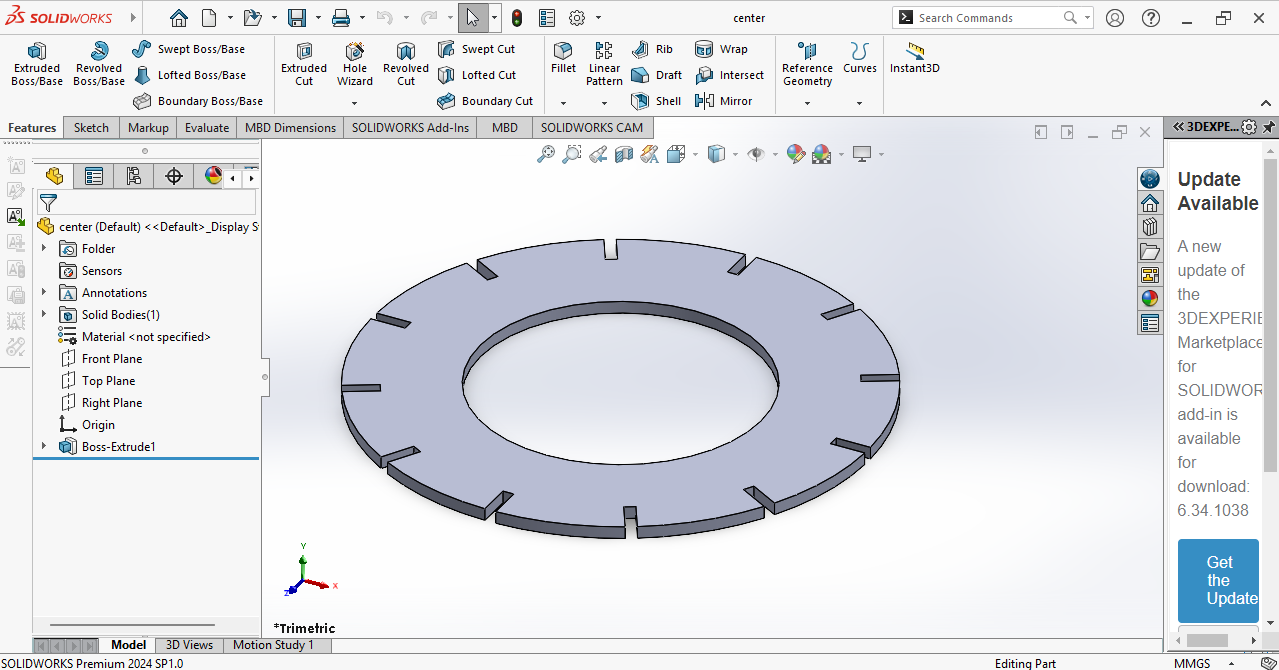Viewport: 1279px width, 670px height.
Task: Open the Curves tool
Action: pos(859,58)
